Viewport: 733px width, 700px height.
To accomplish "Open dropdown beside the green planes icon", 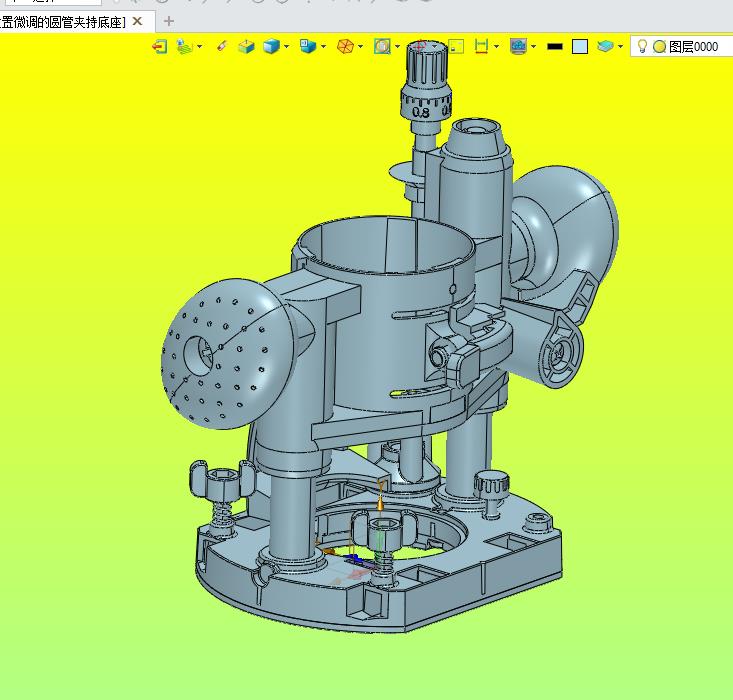I will pos(200,47).
